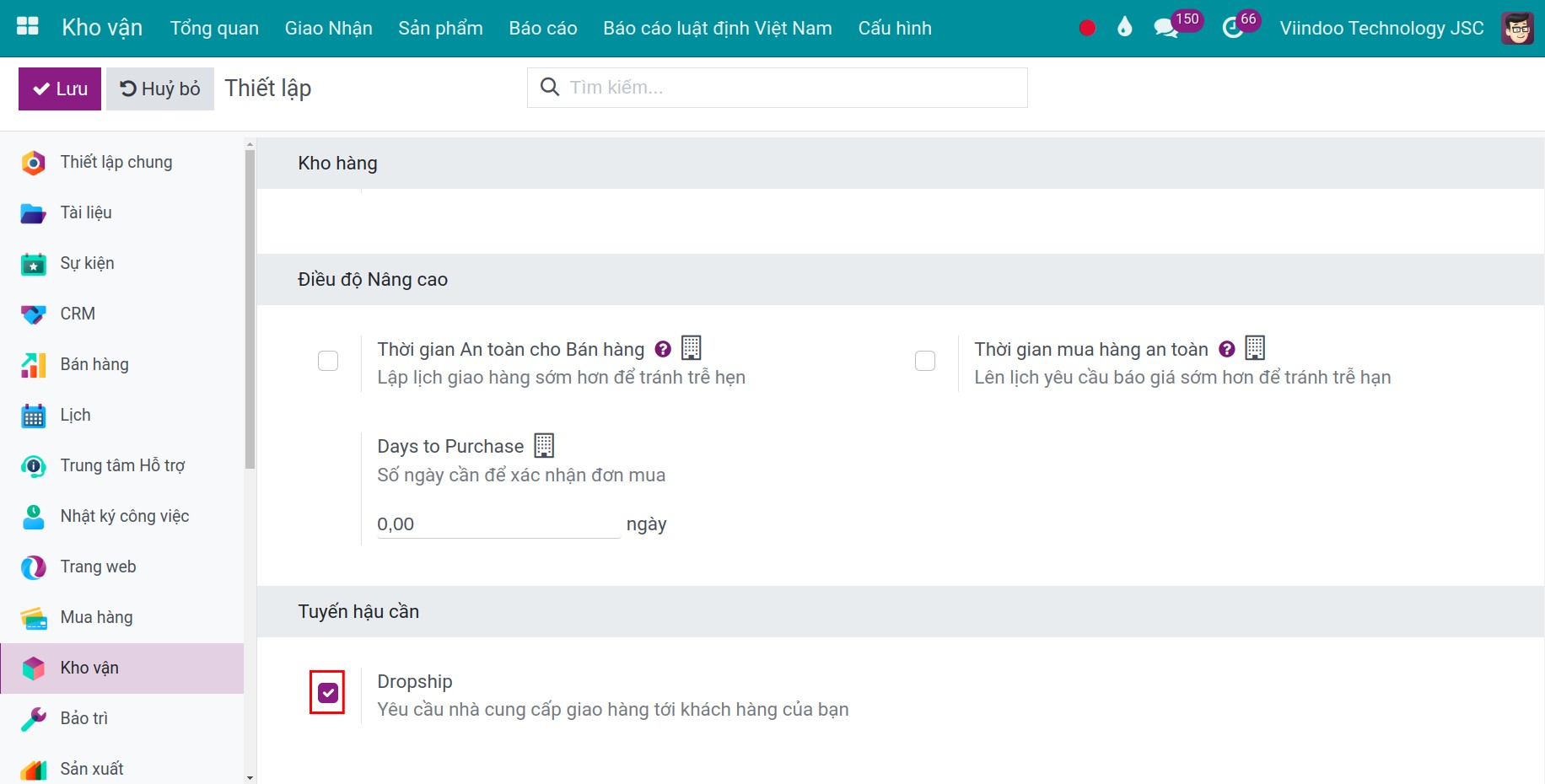1545x784 pixels.
Task: Open the Tổng quan menu
Action: 214,28
